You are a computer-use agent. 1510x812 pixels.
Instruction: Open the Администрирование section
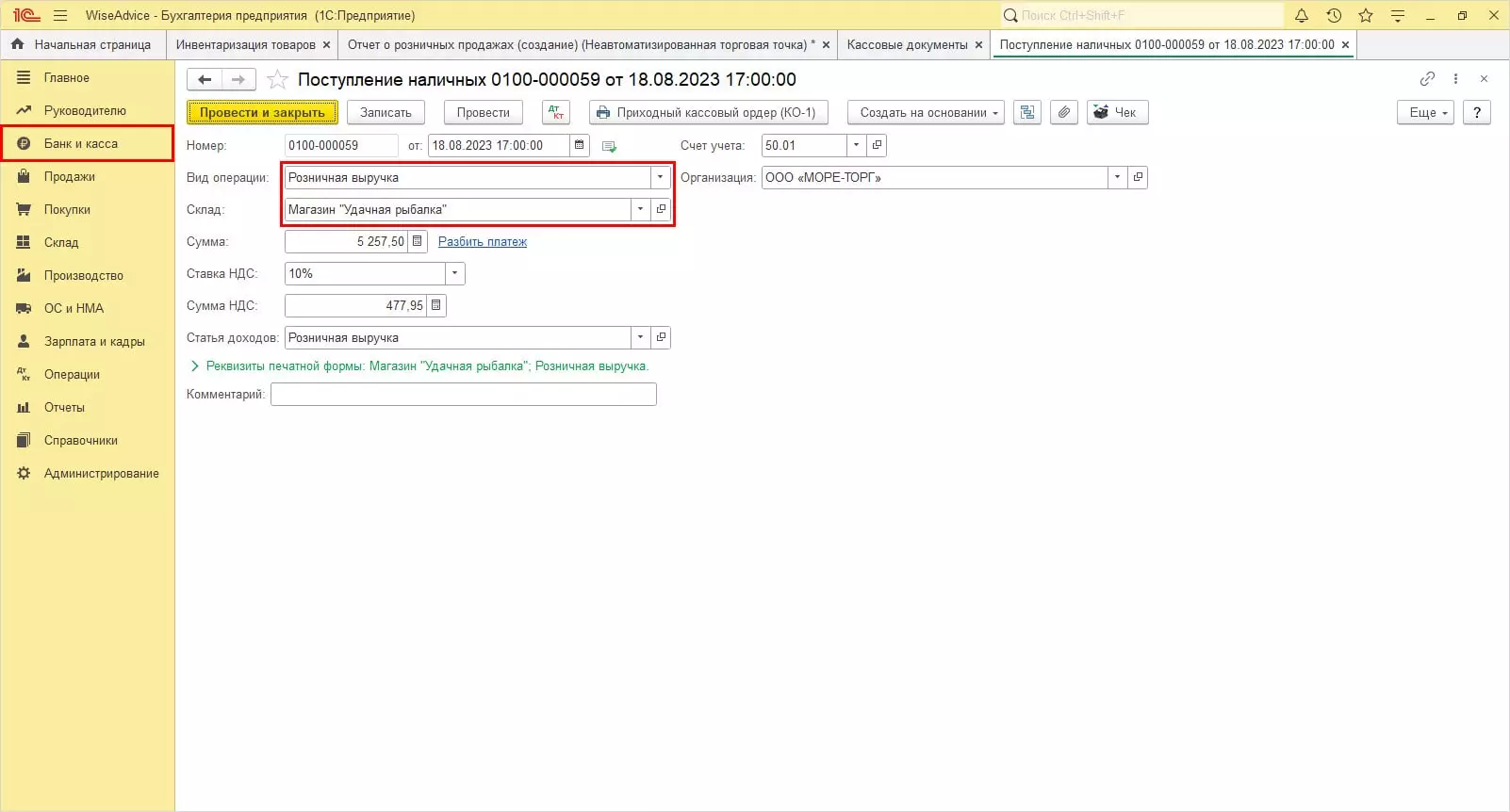88,473
